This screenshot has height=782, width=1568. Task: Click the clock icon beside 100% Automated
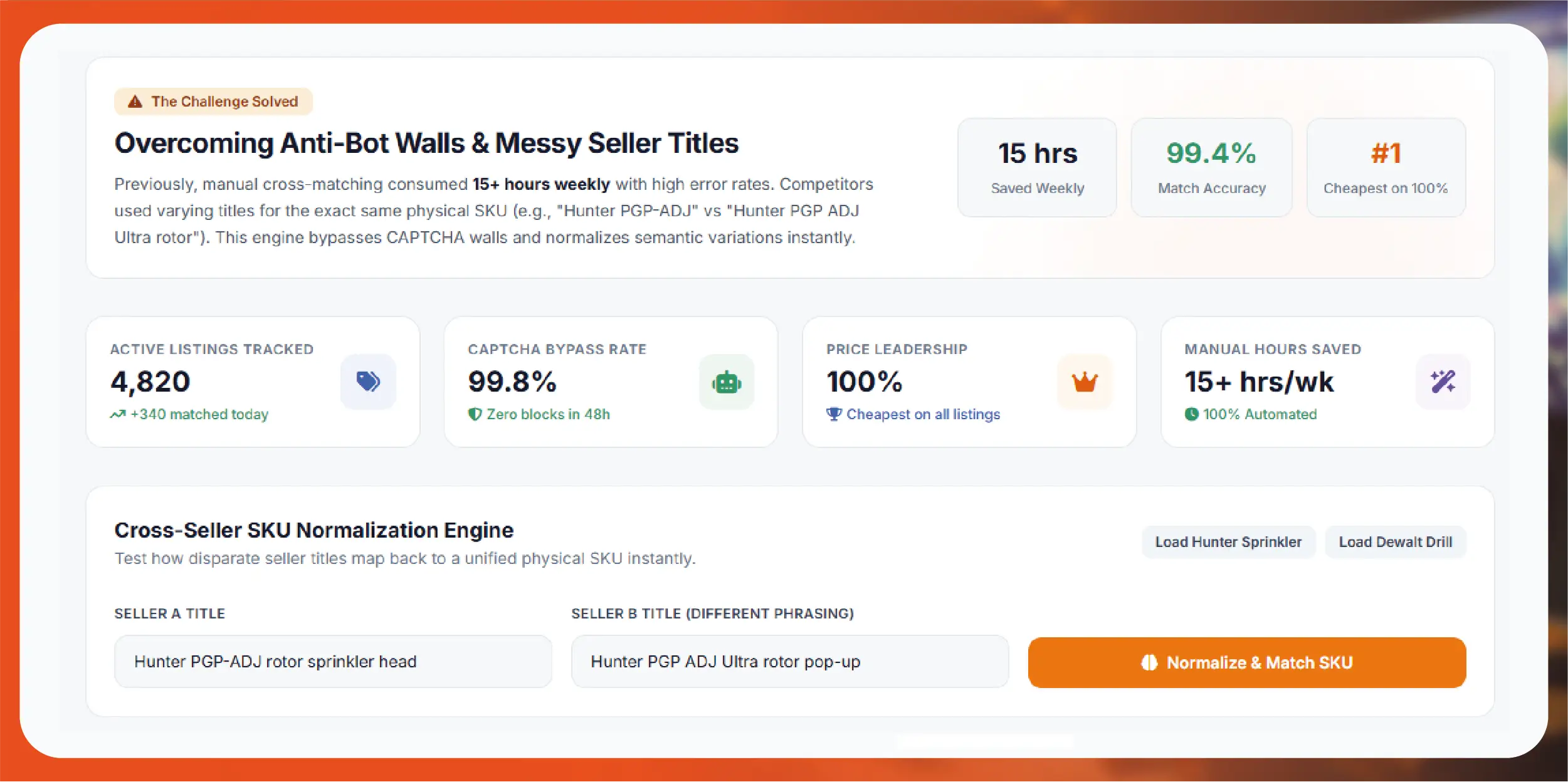[1192, 414]
